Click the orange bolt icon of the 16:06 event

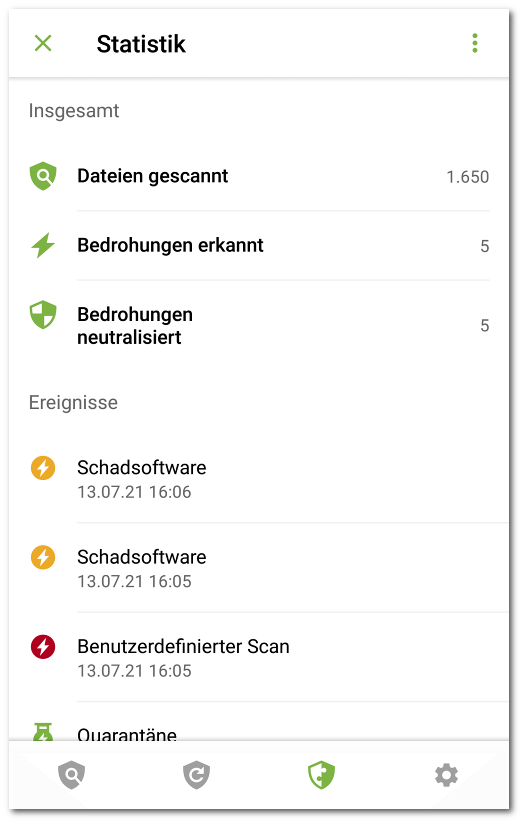pyautogui.click(x=43, y=468)
